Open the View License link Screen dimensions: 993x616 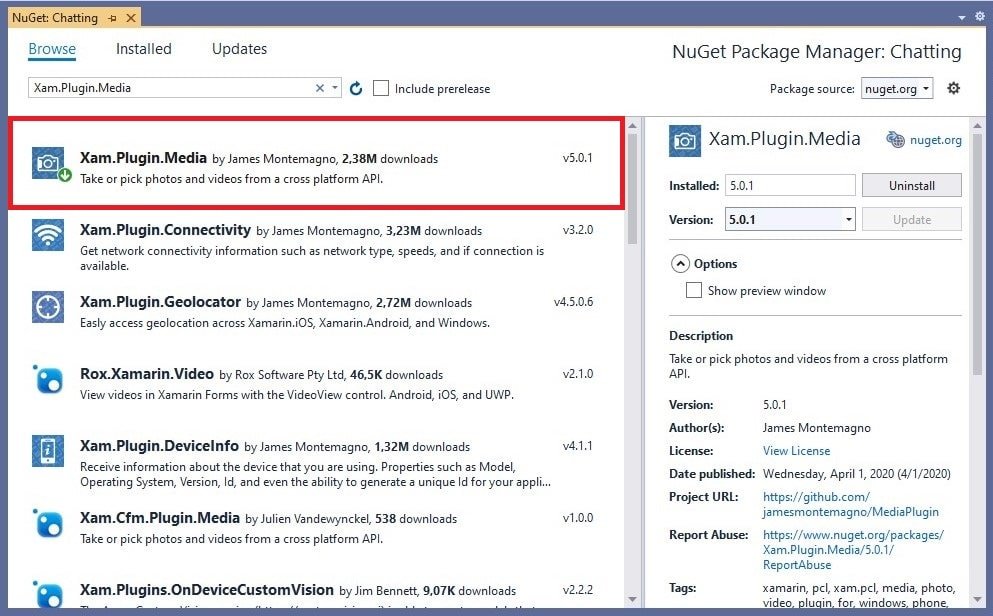796,451
